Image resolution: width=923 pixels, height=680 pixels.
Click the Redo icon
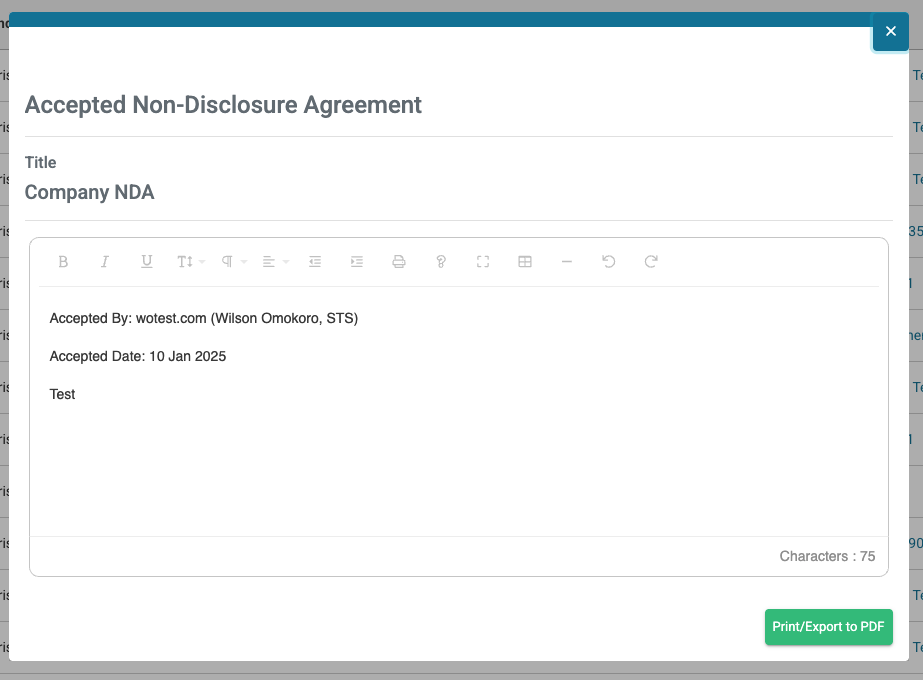click(651, 261)
